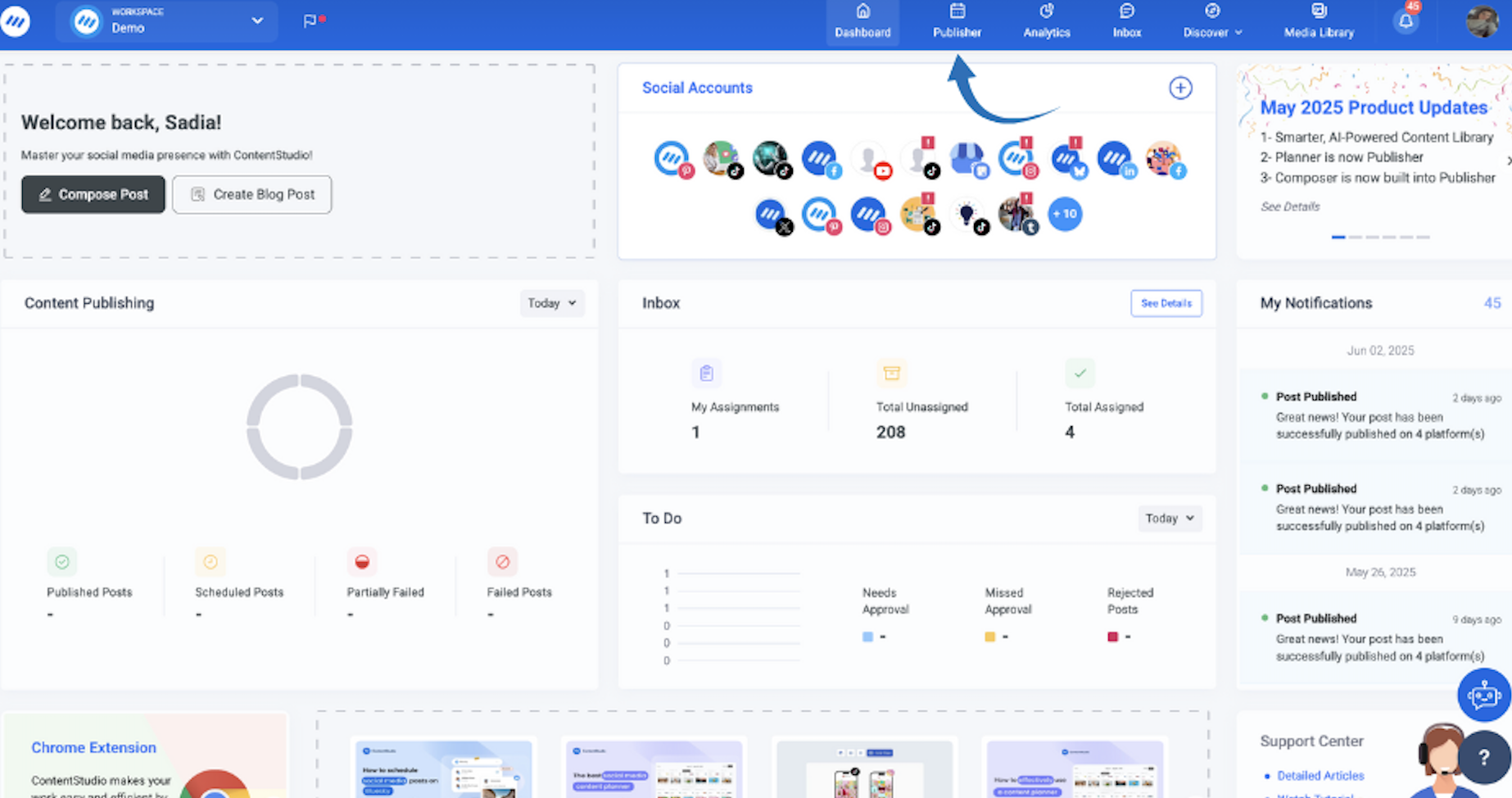1512x798 pixels.
Task: Open See Details under Product Updates
Action: [x=1290, y=206]
